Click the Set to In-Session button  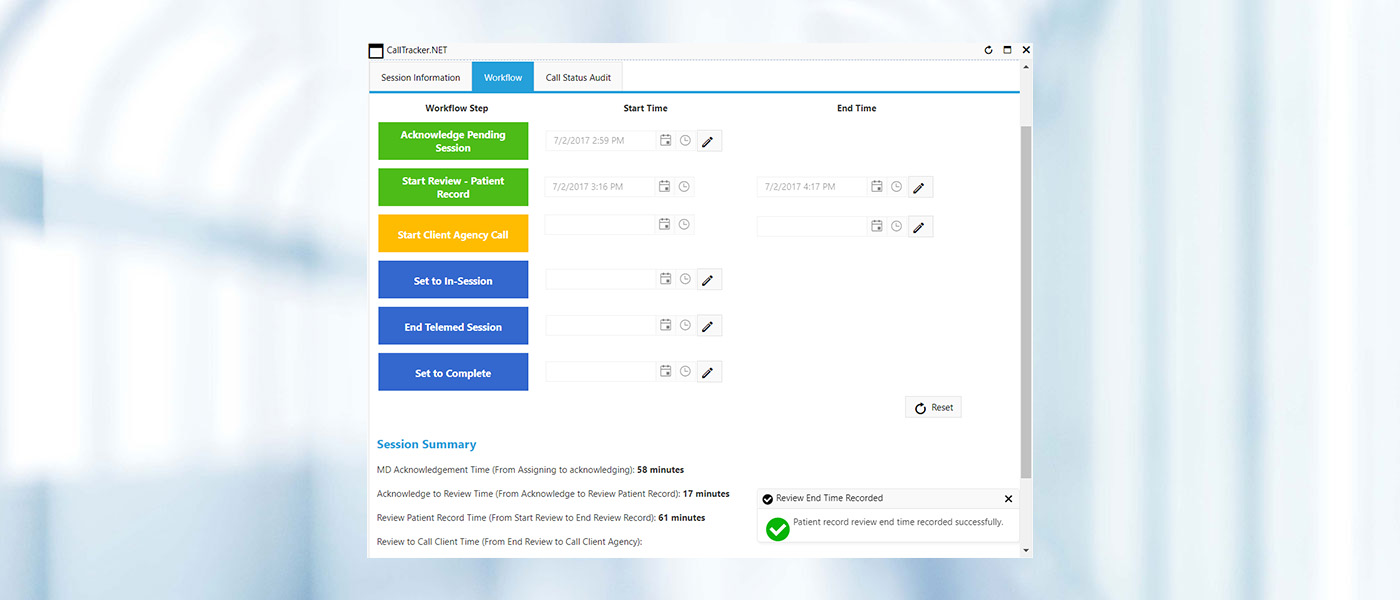click(x=453, y=281)
